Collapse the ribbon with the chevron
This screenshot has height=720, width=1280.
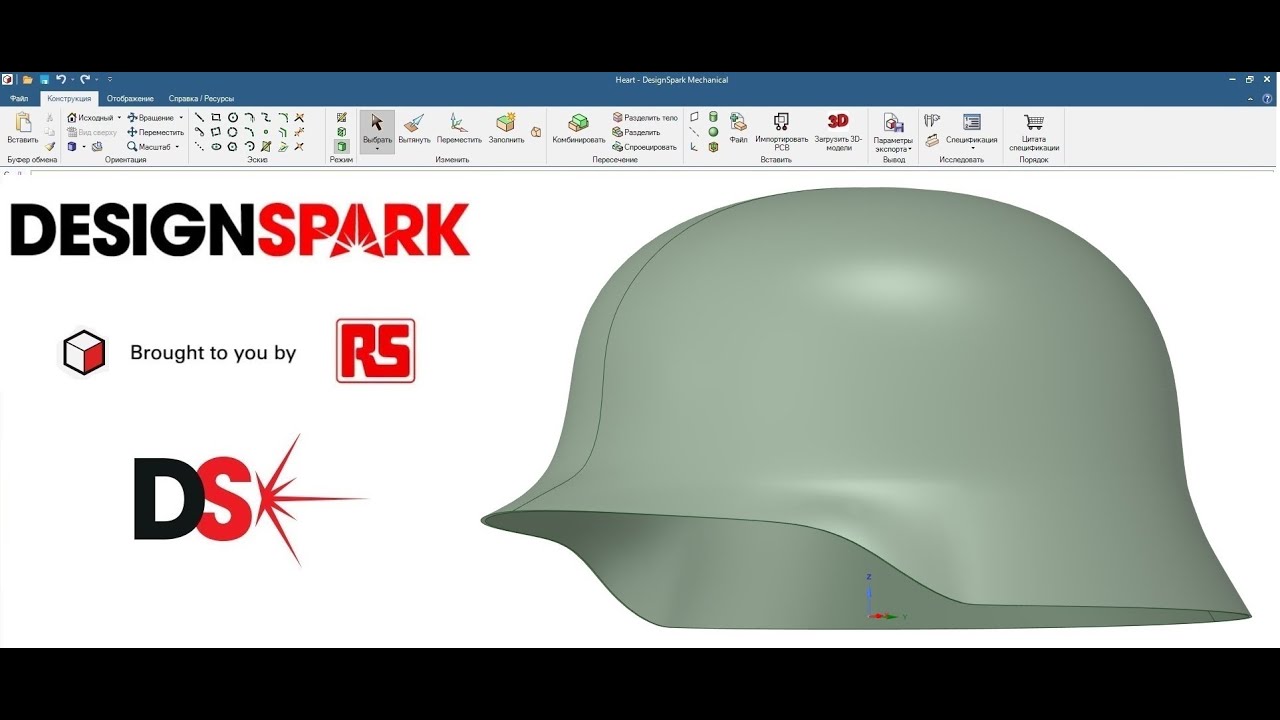pyautogui.click(x=1250, y=98)
